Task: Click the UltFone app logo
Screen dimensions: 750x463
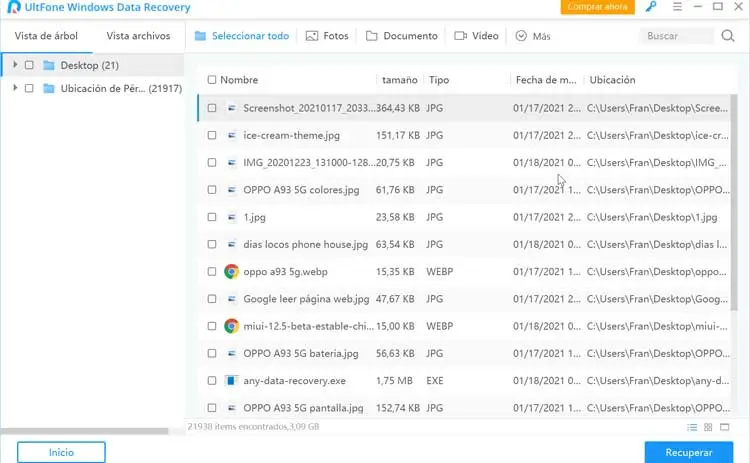Action: coord(14,7)
